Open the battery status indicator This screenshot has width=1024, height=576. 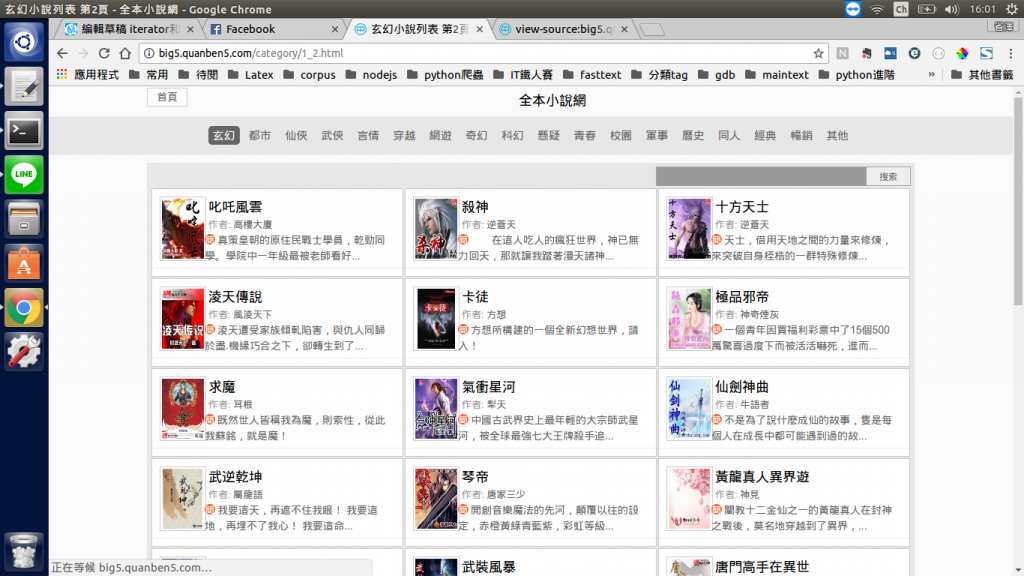927,9
